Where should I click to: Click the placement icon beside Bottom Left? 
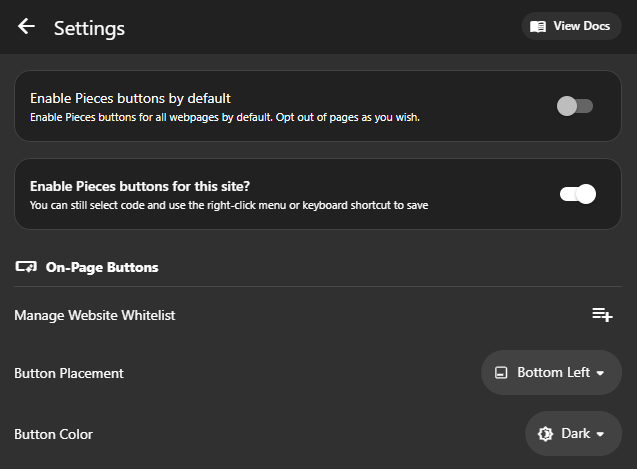501,373
